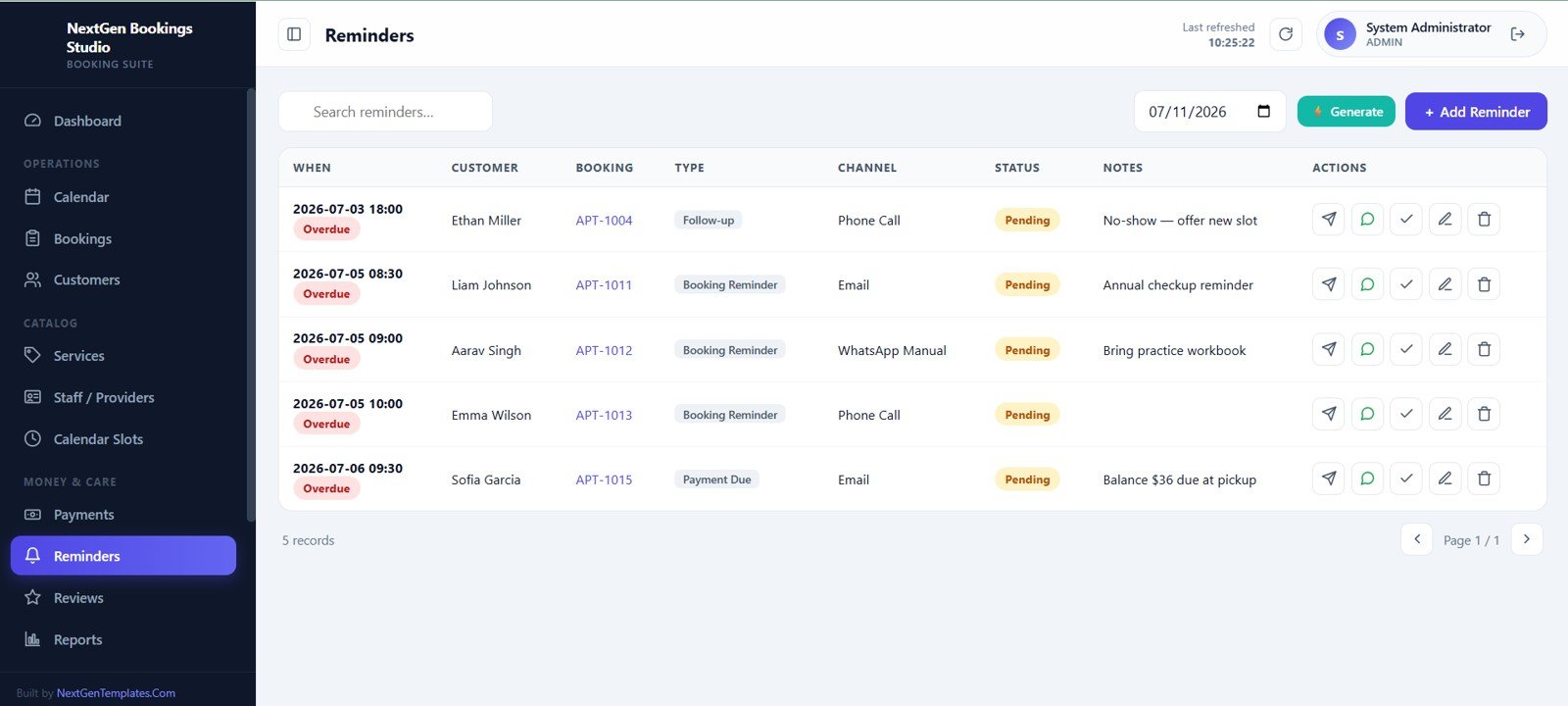Go to the previous page
Screen dimensions: 1568x706
1417,539
